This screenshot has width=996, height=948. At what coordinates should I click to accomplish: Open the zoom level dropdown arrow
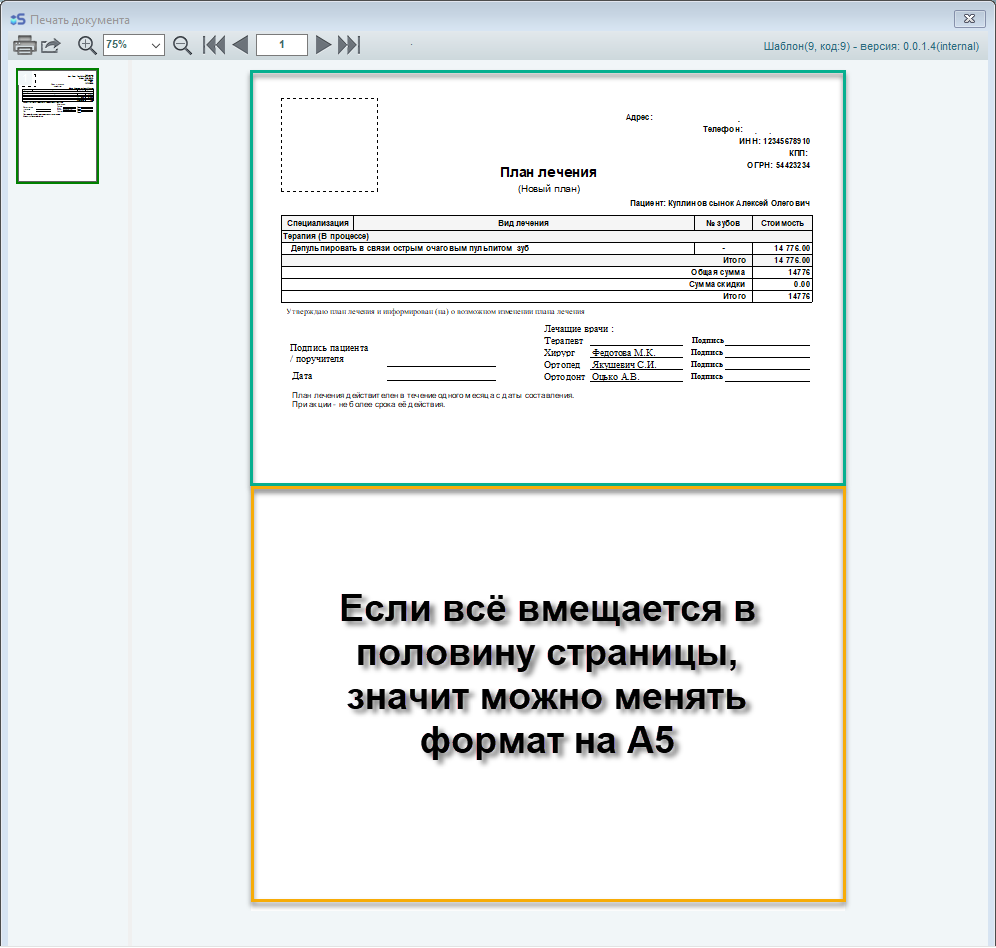tap(155, 45)
